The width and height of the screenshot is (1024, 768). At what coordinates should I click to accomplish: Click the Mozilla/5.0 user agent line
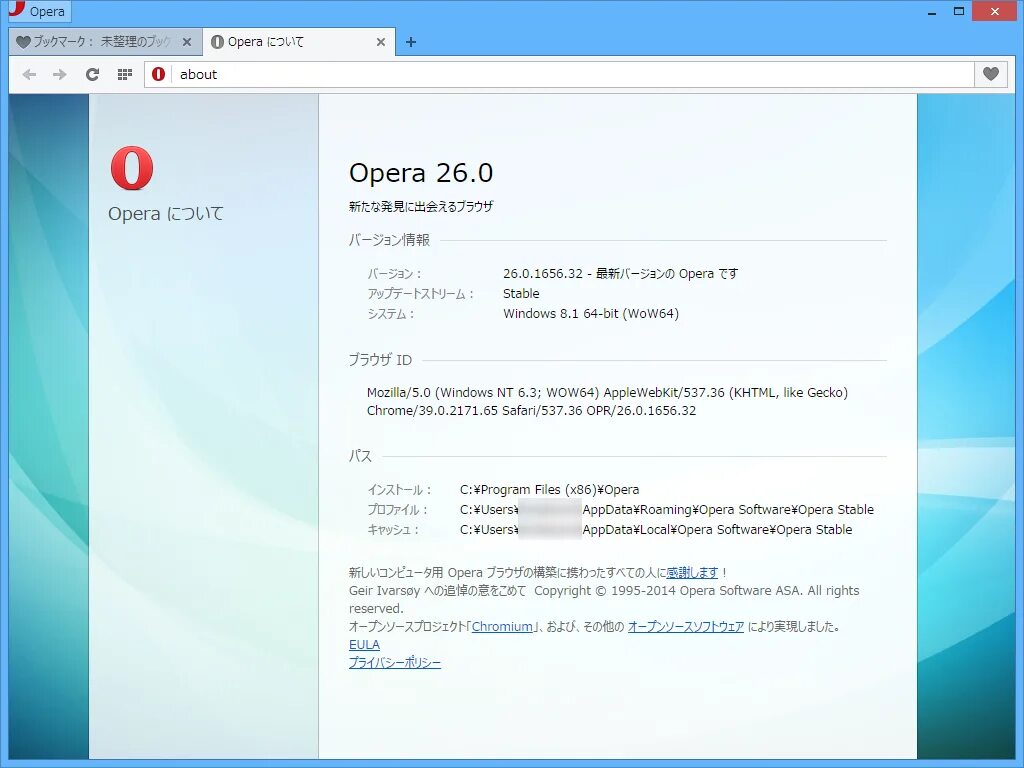tap(607, 392)
